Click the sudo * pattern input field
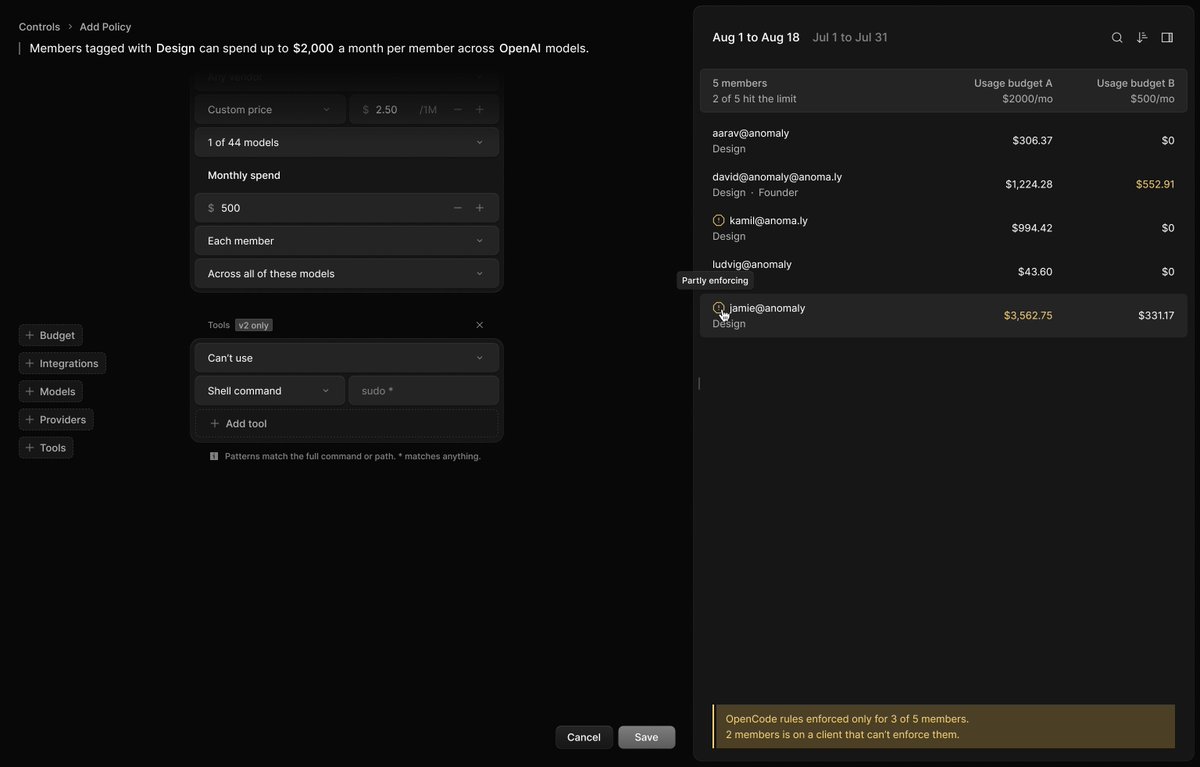 [424, 391]
